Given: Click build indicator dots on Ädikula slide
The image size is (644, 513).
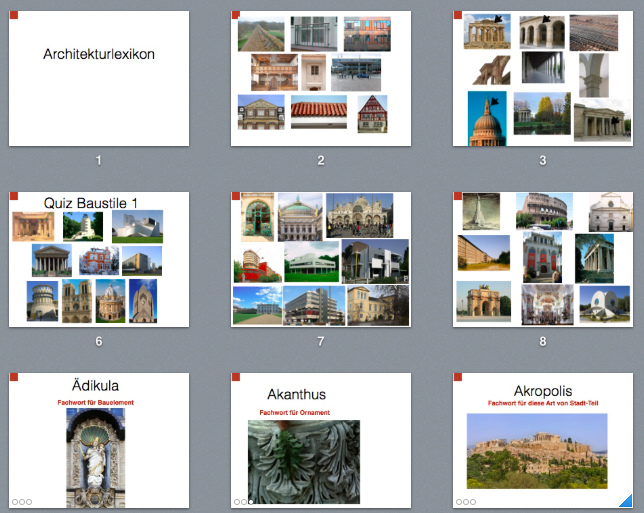Looking at the screenshot, I should [x=22, y=501].
